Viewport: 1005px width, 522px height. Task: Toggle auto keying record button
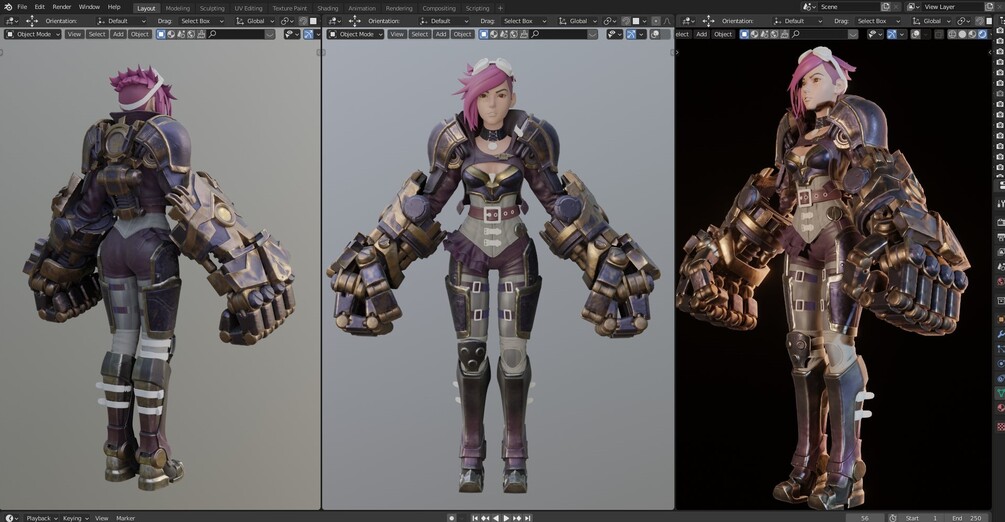pyautogui.click(x=451, y=518)
